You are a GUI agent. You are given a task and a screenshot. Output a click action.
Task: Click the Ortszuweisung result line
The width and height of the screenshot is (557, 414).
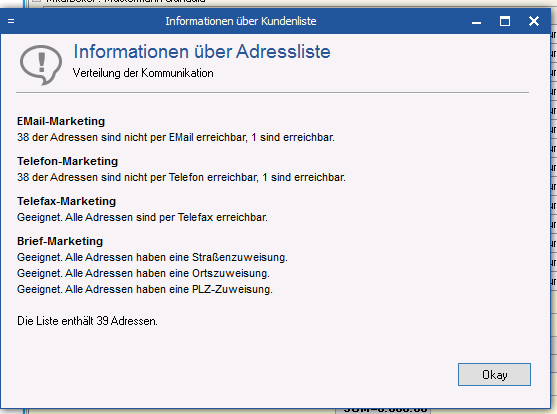143,273
